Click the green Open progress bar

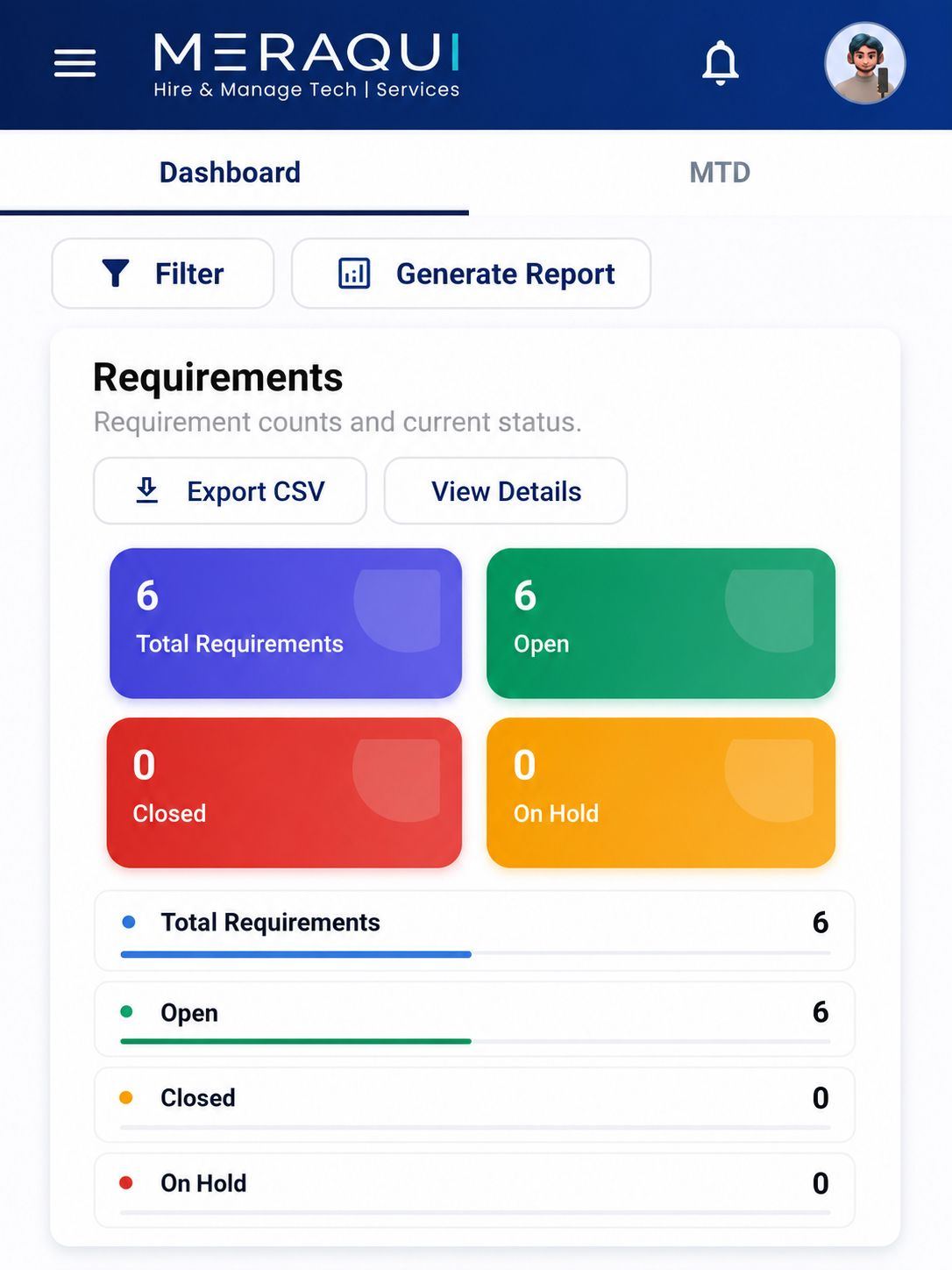click(x=296, y=1041)
